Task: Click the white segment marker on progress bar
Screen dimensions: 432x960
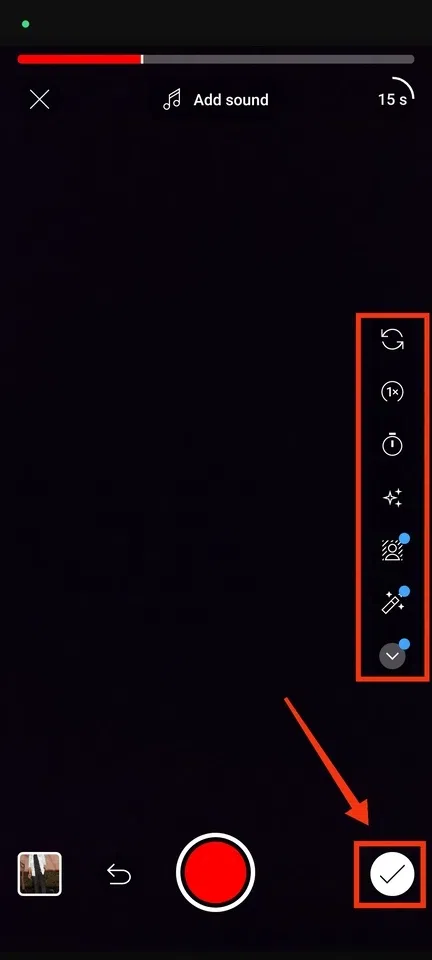Action: click(x=143, y=59)
